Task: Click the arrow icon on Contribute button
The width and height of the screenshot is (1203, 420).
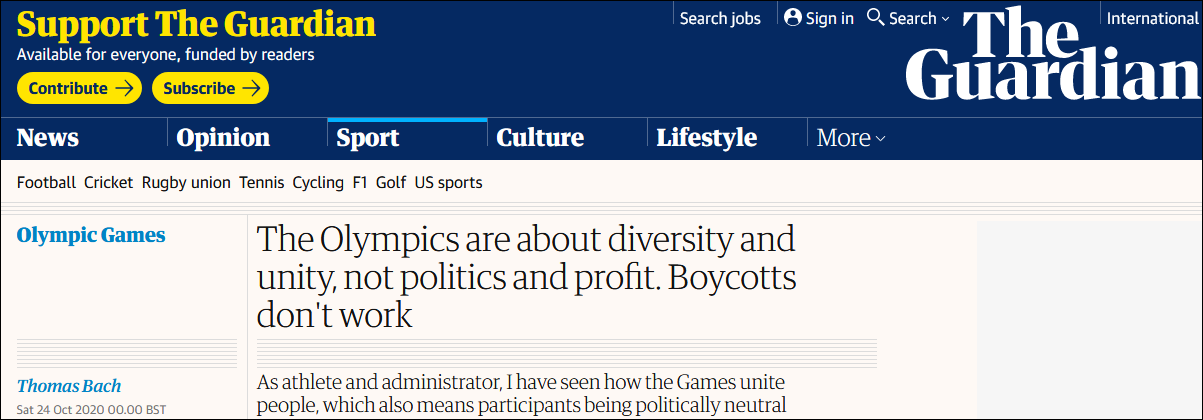Action: point(124,88)
